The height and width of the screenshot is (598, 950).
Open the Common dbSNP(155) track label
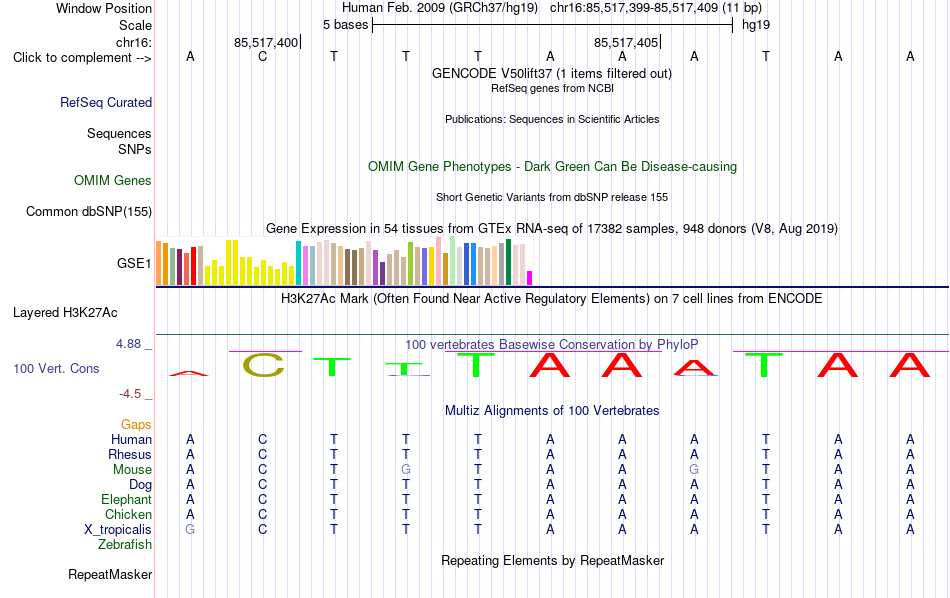click(89, 211)
